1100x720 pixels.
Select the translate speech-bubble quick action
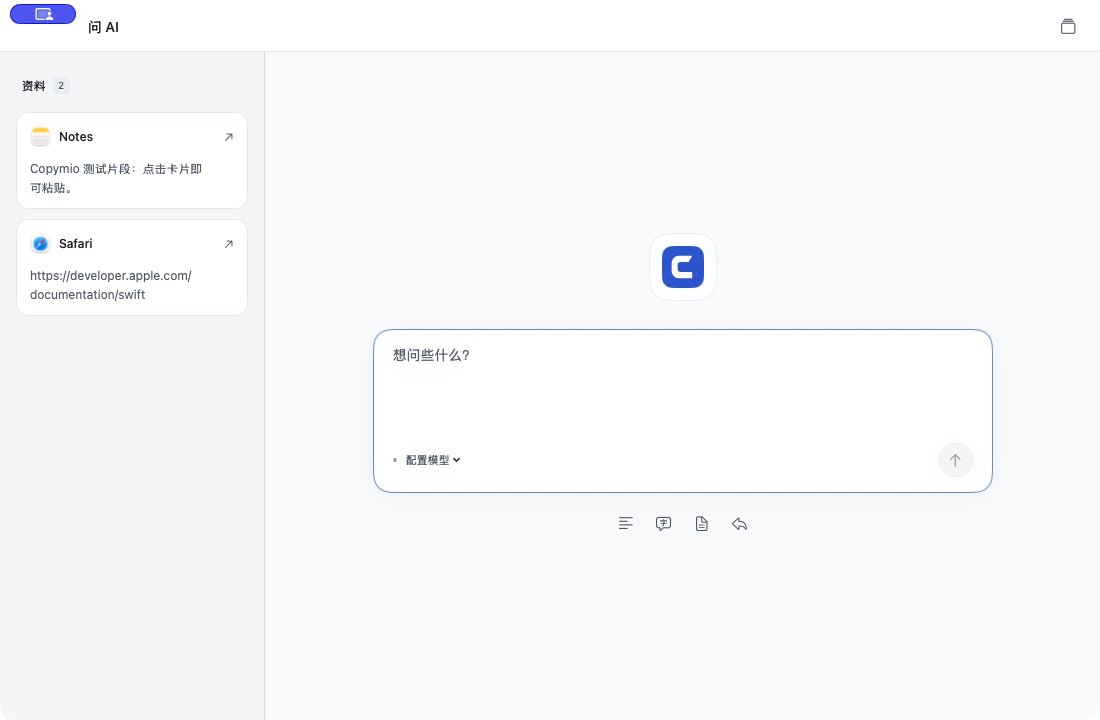coord(664,524)
